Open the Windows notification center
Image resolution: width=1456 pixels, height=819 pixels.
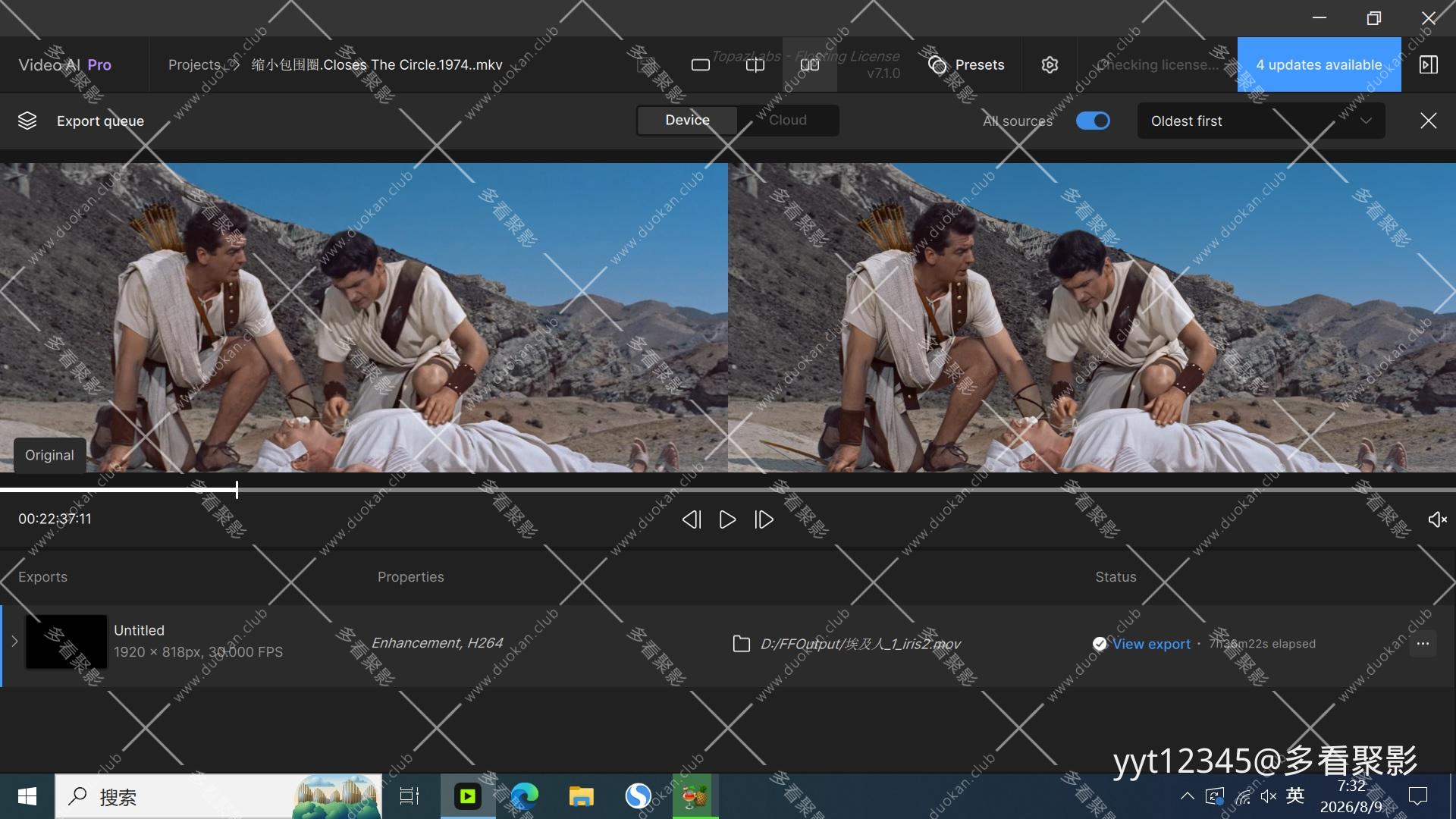[x=1417, y=796]
